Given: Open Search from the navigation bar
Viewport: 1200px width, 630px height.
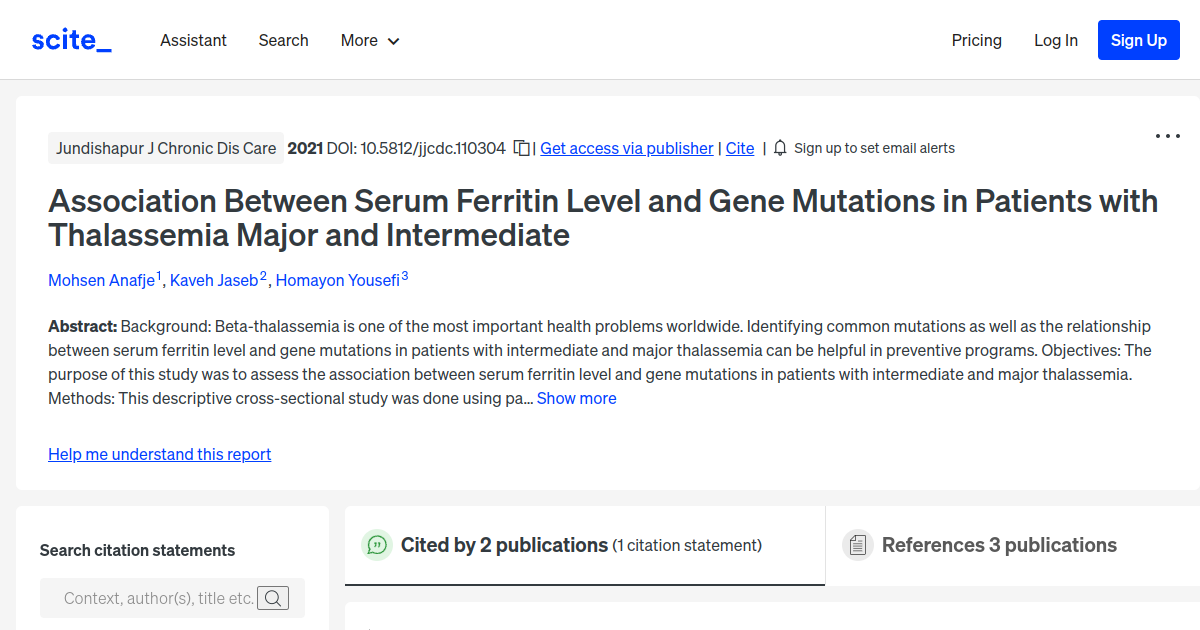Looking at the screenshot, I should point(283,40).
